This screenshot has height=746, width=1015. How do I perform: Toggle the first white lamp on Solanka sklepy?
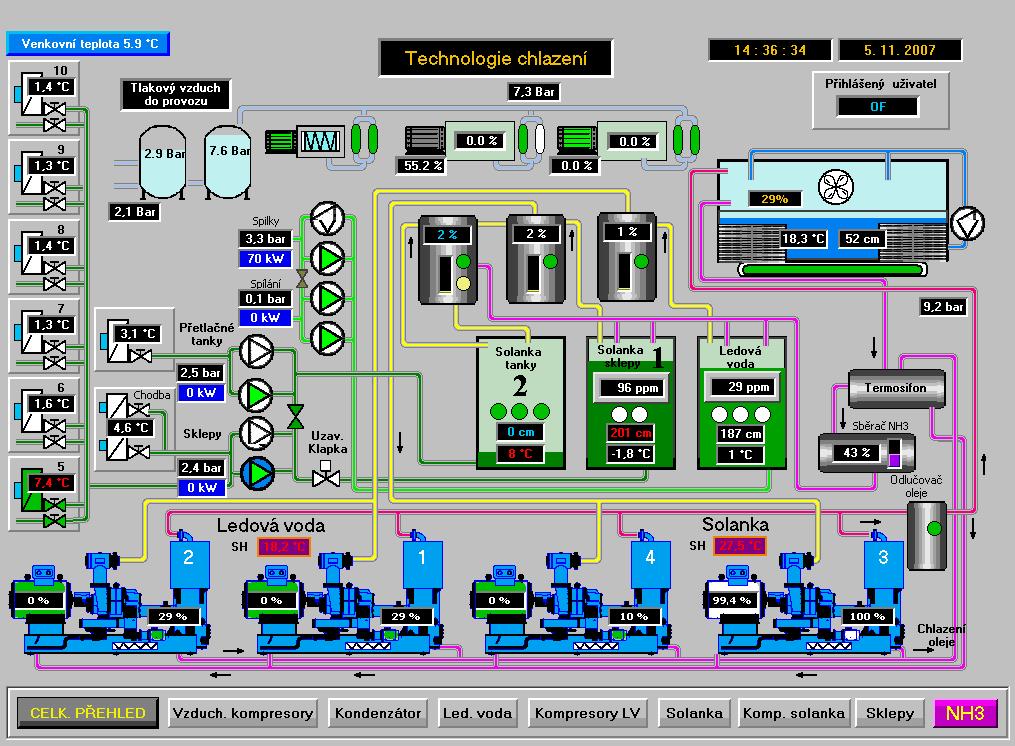tap(619, 414)
